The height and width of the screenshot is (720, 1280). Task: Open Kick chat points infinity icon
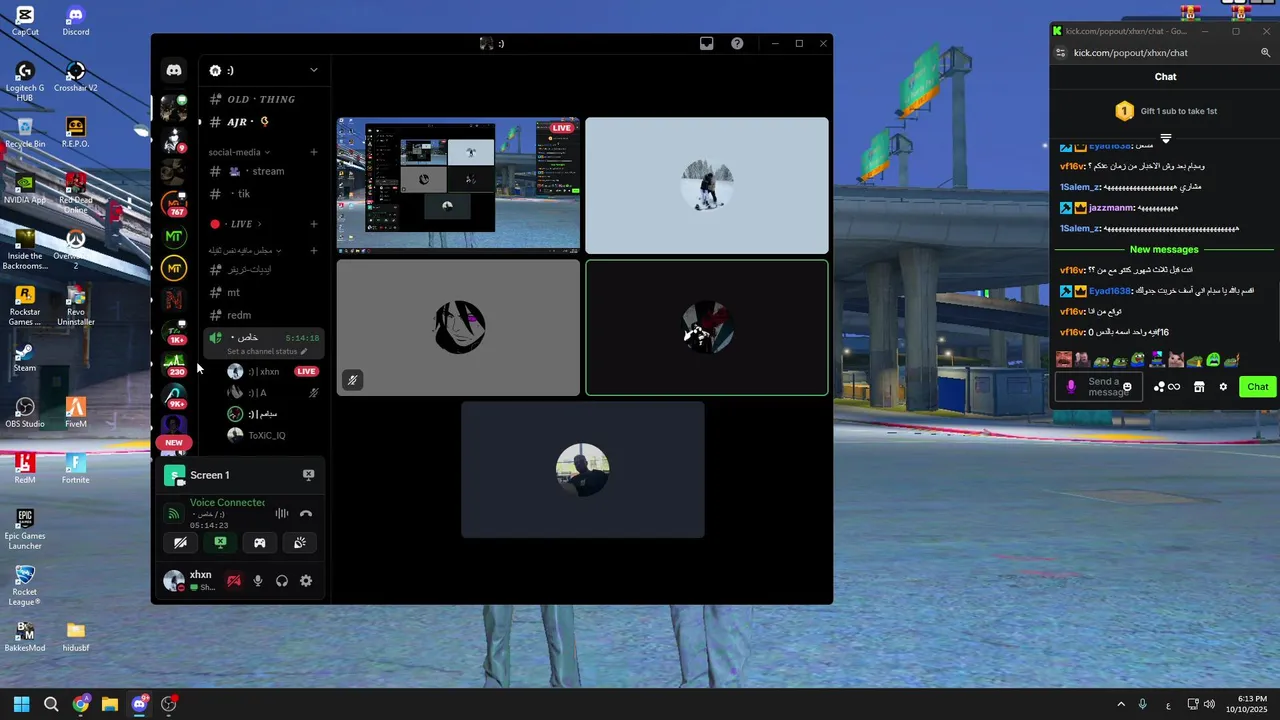click(1167, 387)
